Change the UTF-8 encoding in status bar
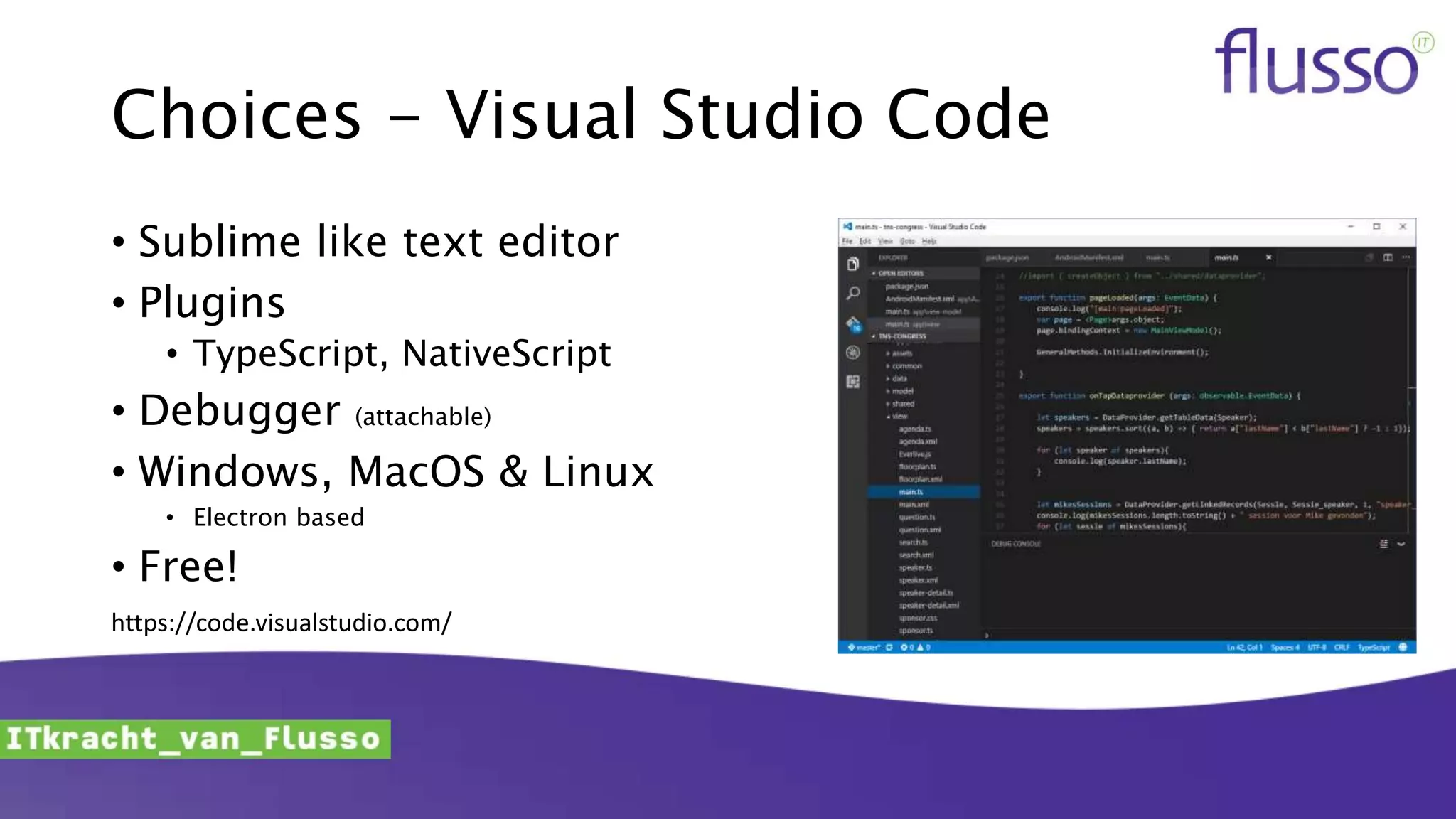Screen dimensions: 1456x819 point(1317,647)
